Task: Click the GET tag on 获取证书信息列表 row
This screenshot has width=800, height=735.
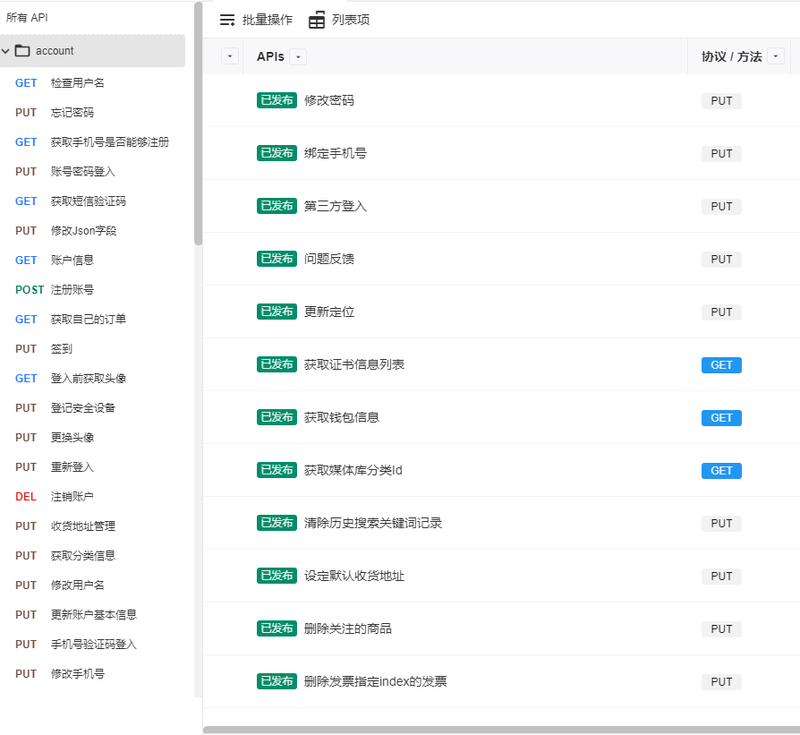Action: [721, 365]
